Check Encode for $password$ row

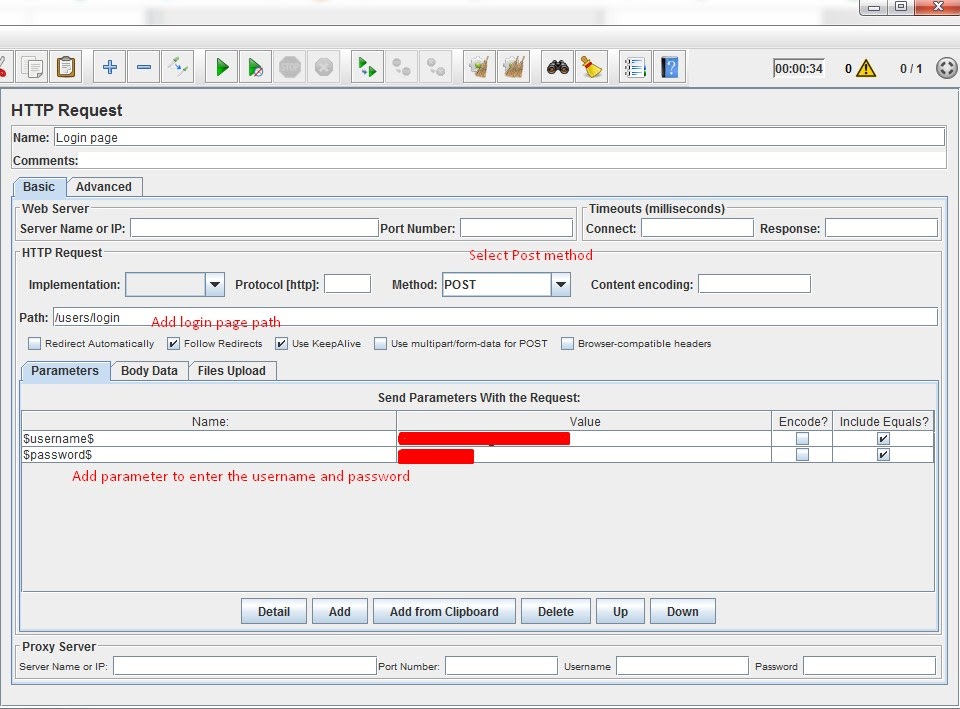802,454
